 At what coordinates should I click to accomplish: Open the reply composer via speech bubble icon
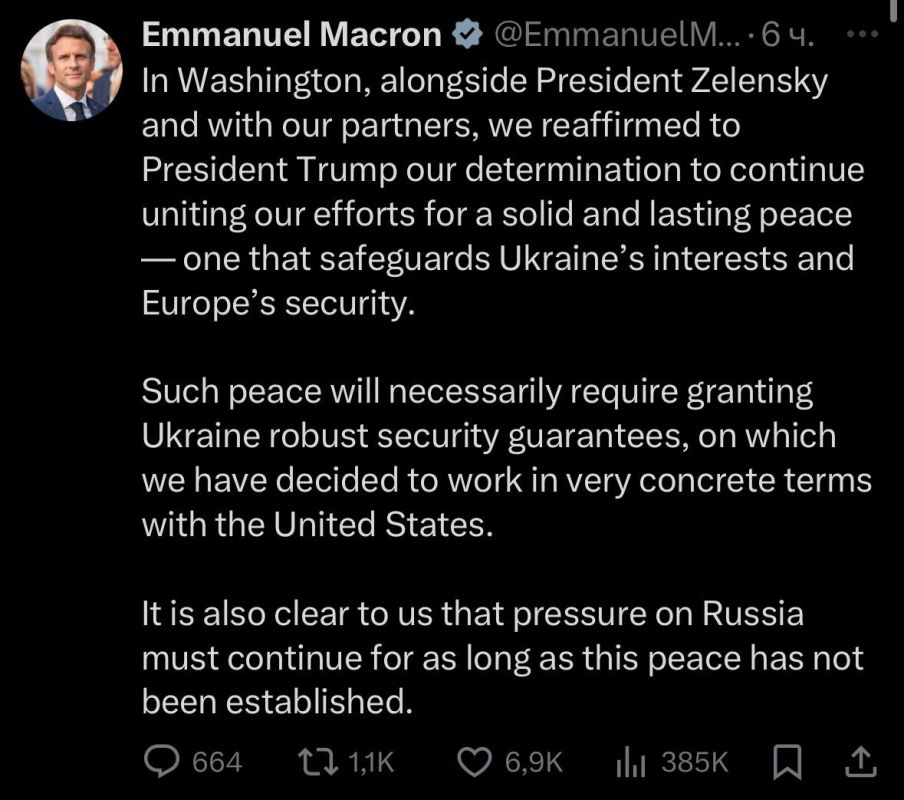point(161,761)
